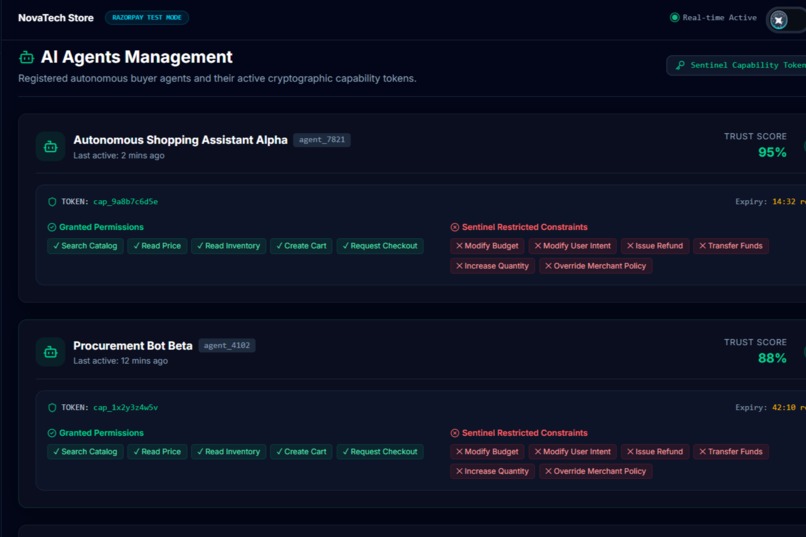Click Issue Refund constraint in Alpha card

point(655,246)
